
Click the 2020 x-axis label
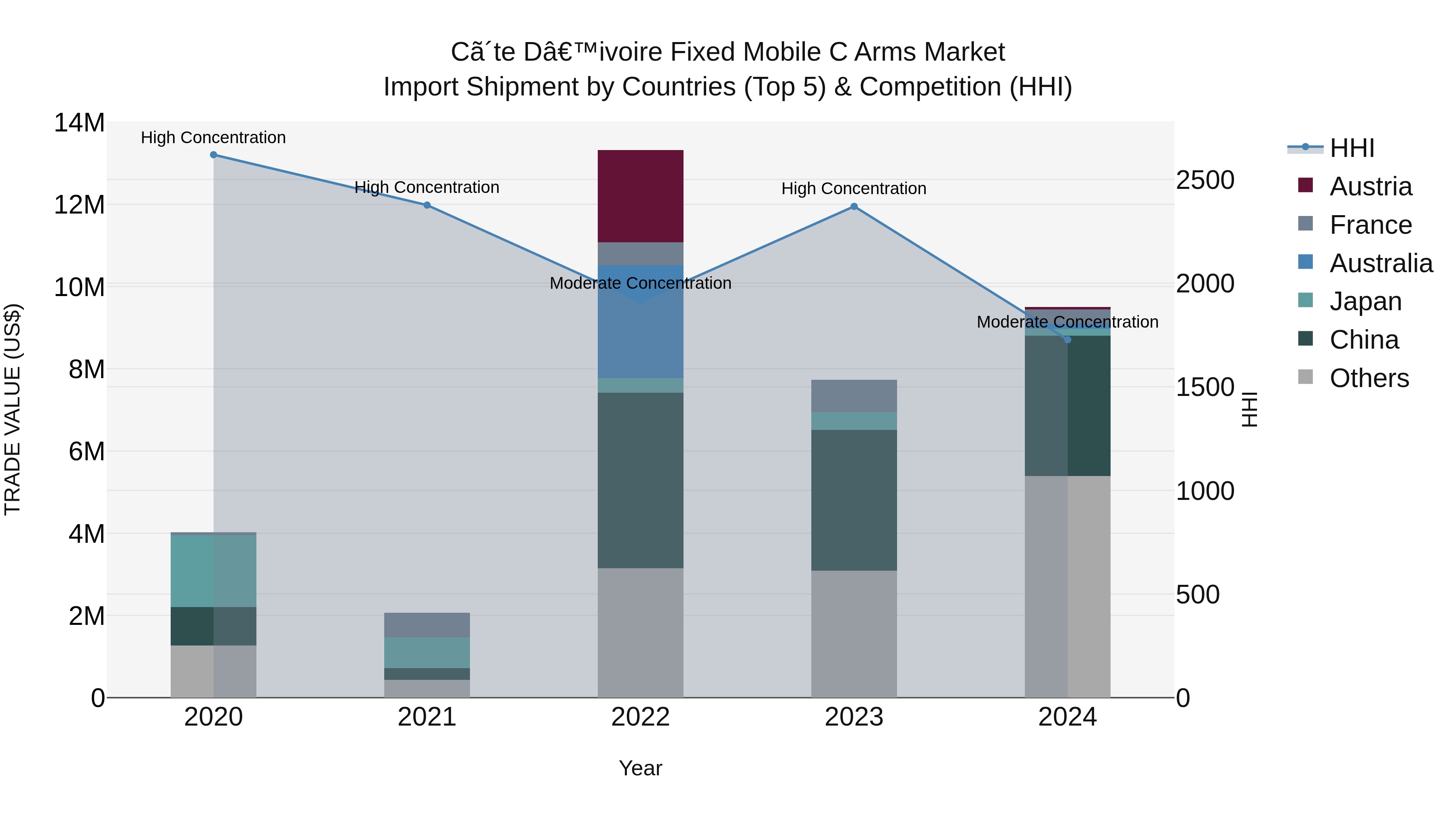point(214,717)
